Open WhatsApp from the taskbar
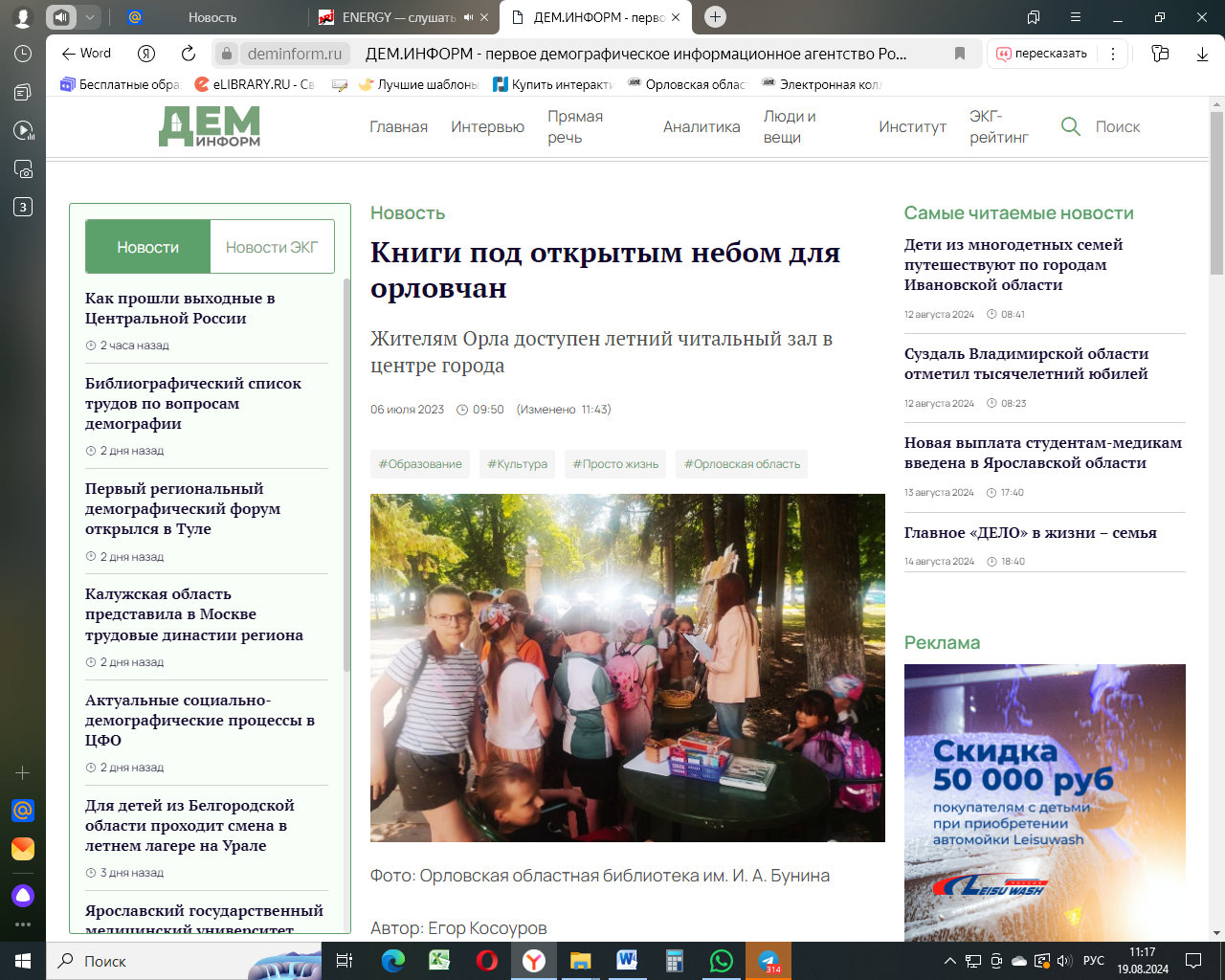The height and width of the screenshot is (980, 1225). pos(722,961)
